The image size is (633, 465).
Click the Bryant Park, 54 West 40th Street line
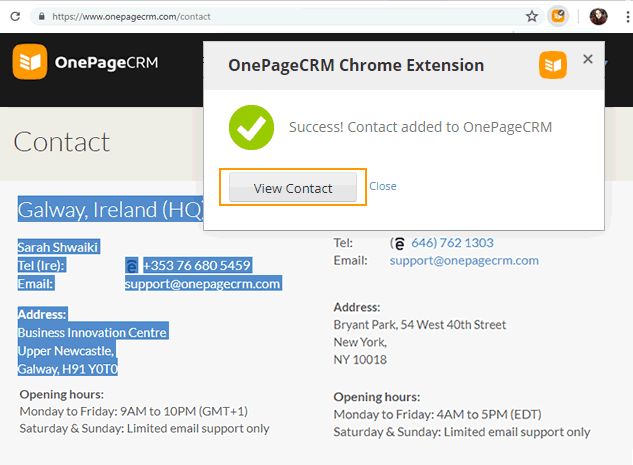(x=419, y=325)
